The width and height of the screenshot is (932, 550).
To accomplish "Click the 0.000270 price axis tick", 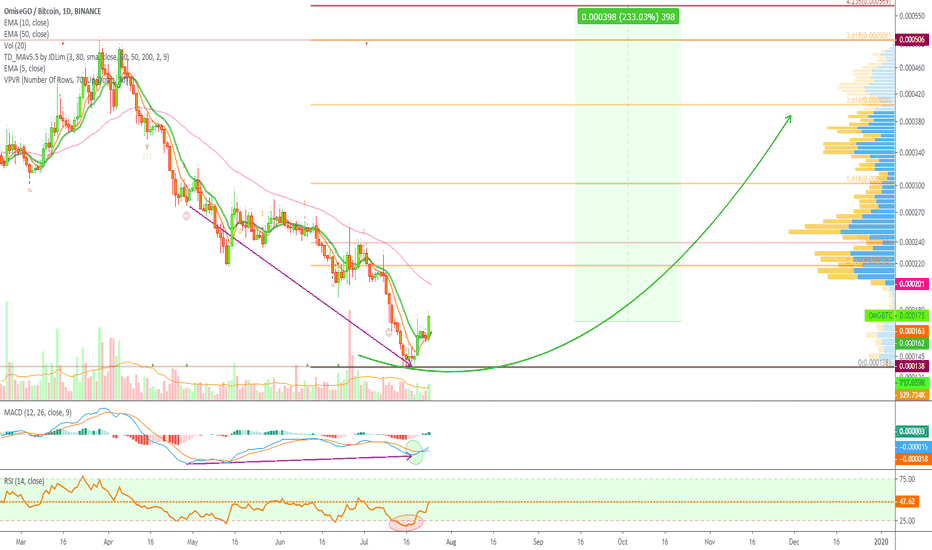I will [912, 212].
